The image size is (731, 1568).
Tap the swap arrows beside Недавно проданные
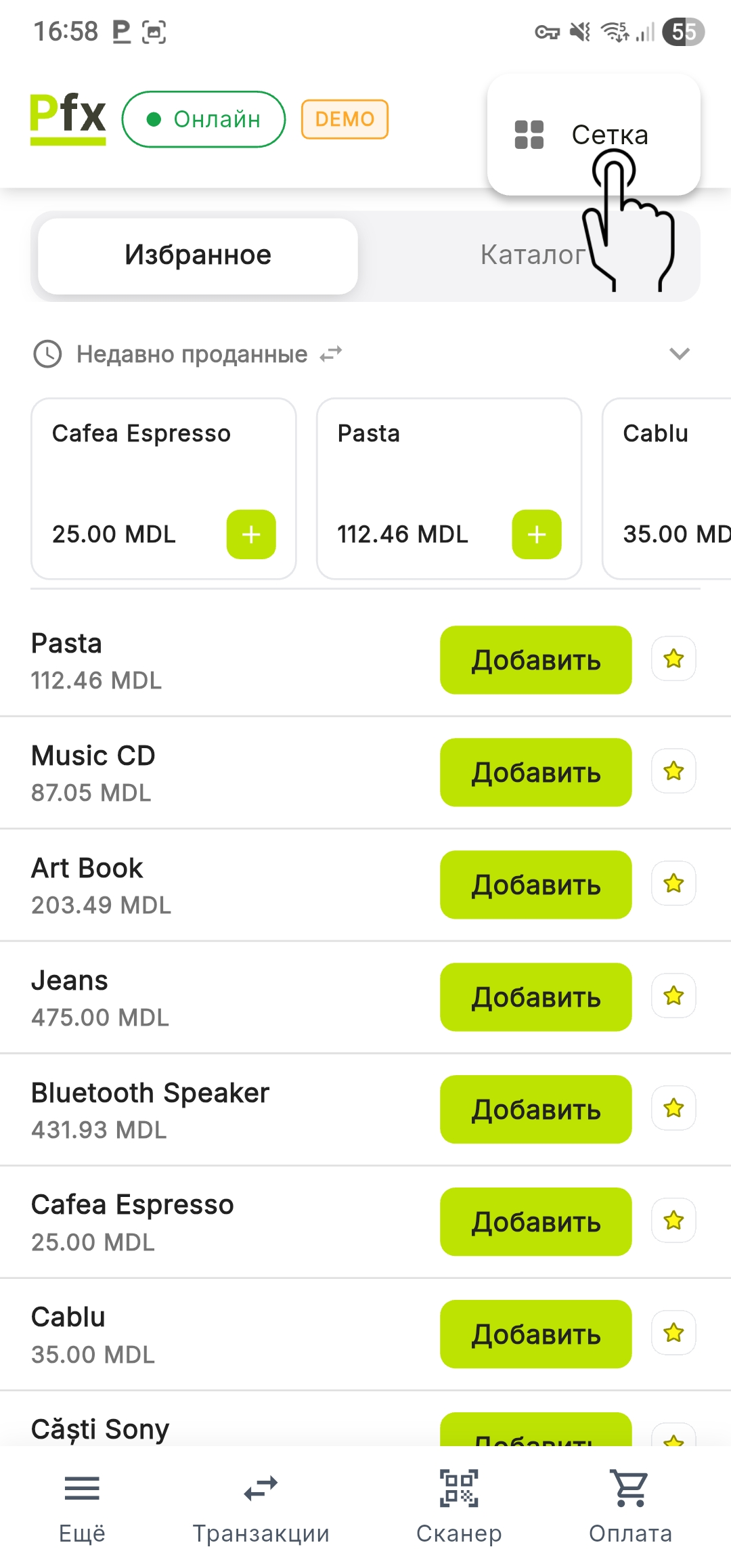click(x=331, y=354)
